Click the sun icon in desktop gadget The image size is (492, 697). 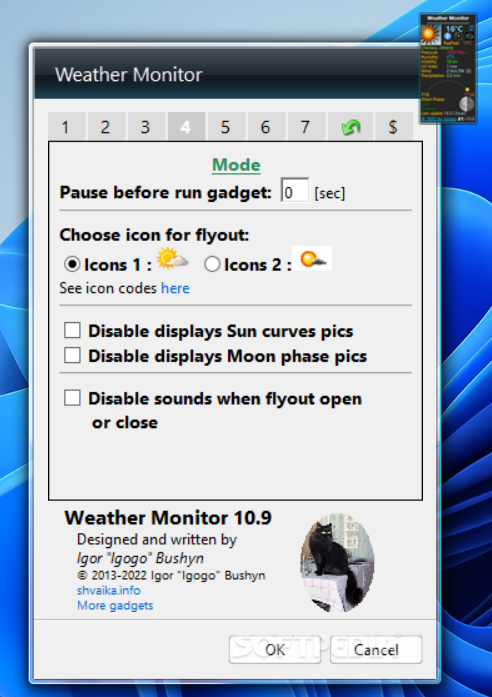pyautogui.click(x=430, y=34)
